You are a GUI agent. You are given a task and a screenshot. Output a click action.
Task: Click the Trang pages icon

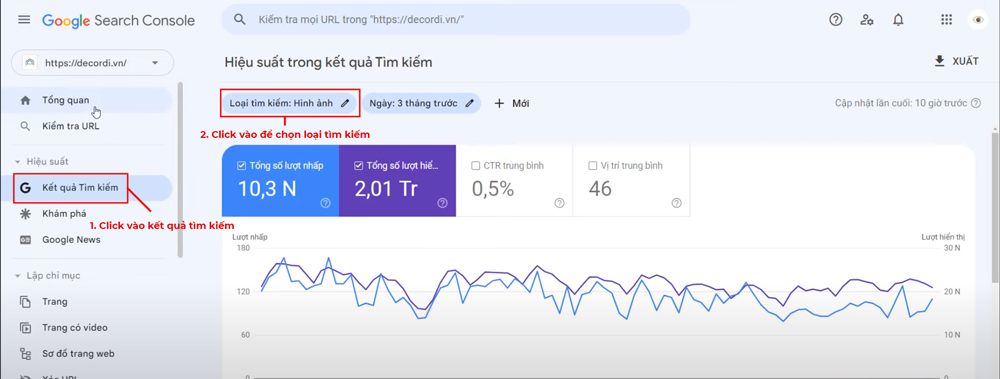26,301
